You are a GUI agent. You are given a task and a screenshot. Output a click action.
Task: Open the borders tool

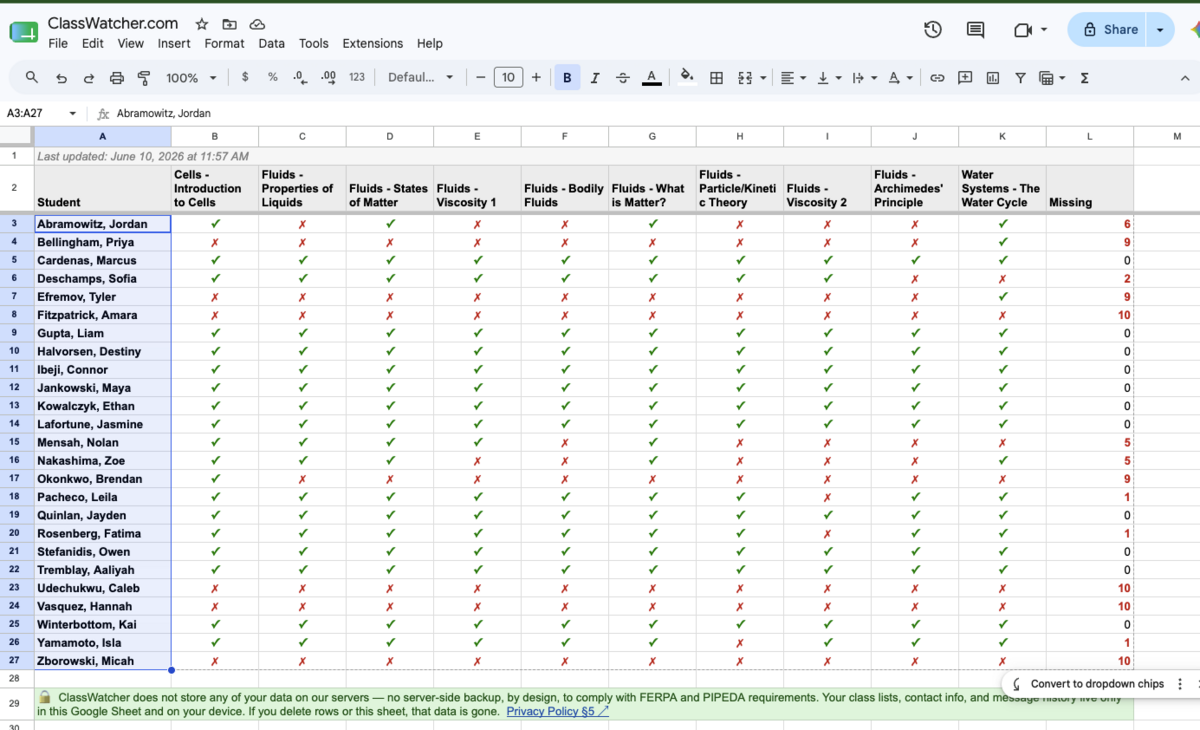pos(716,77)
